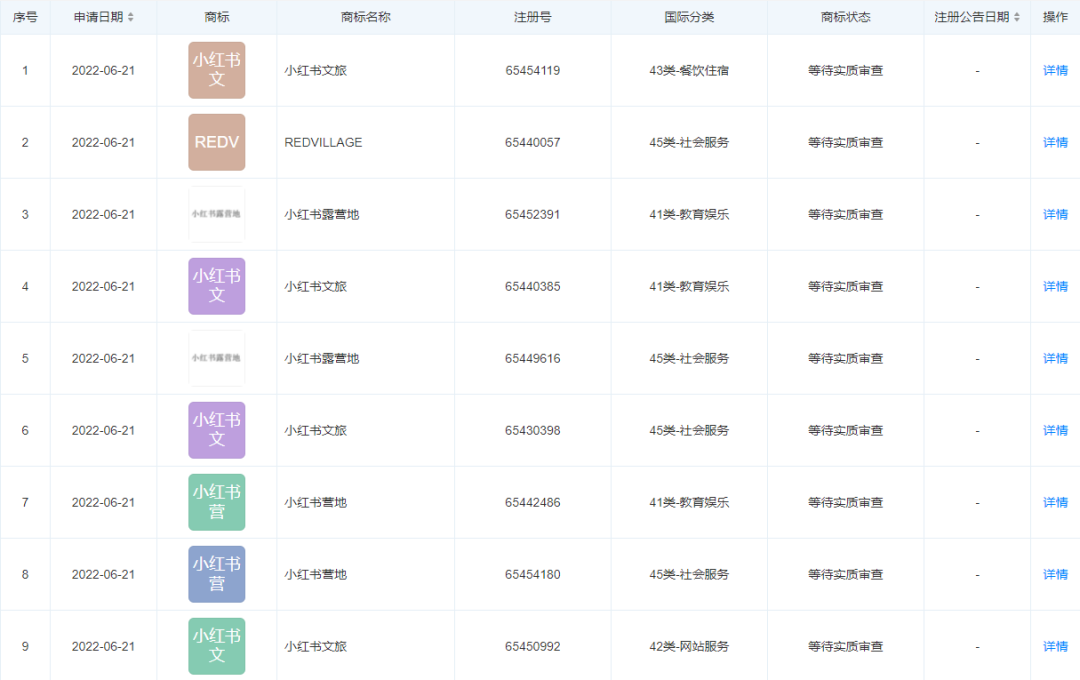1080x680 pixels.
Task: Open 详情 for registration number 65454119
Action: pos(1055,71)
